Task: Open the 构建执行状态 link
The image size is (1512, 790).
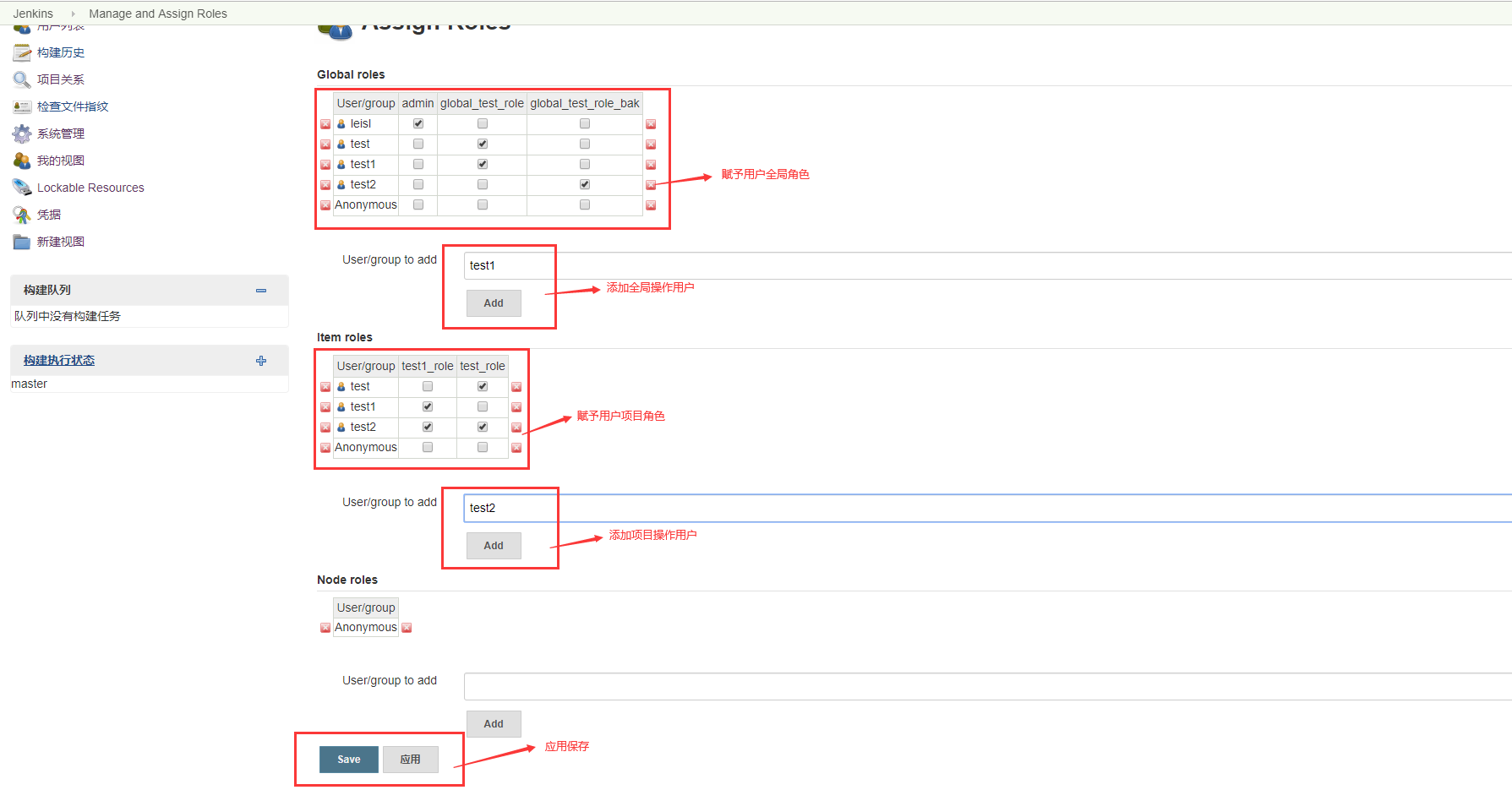Action: pos(59,361)
